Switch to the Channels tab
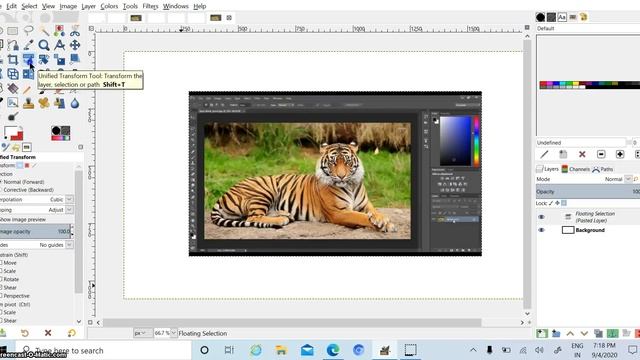 click(576, 169)
